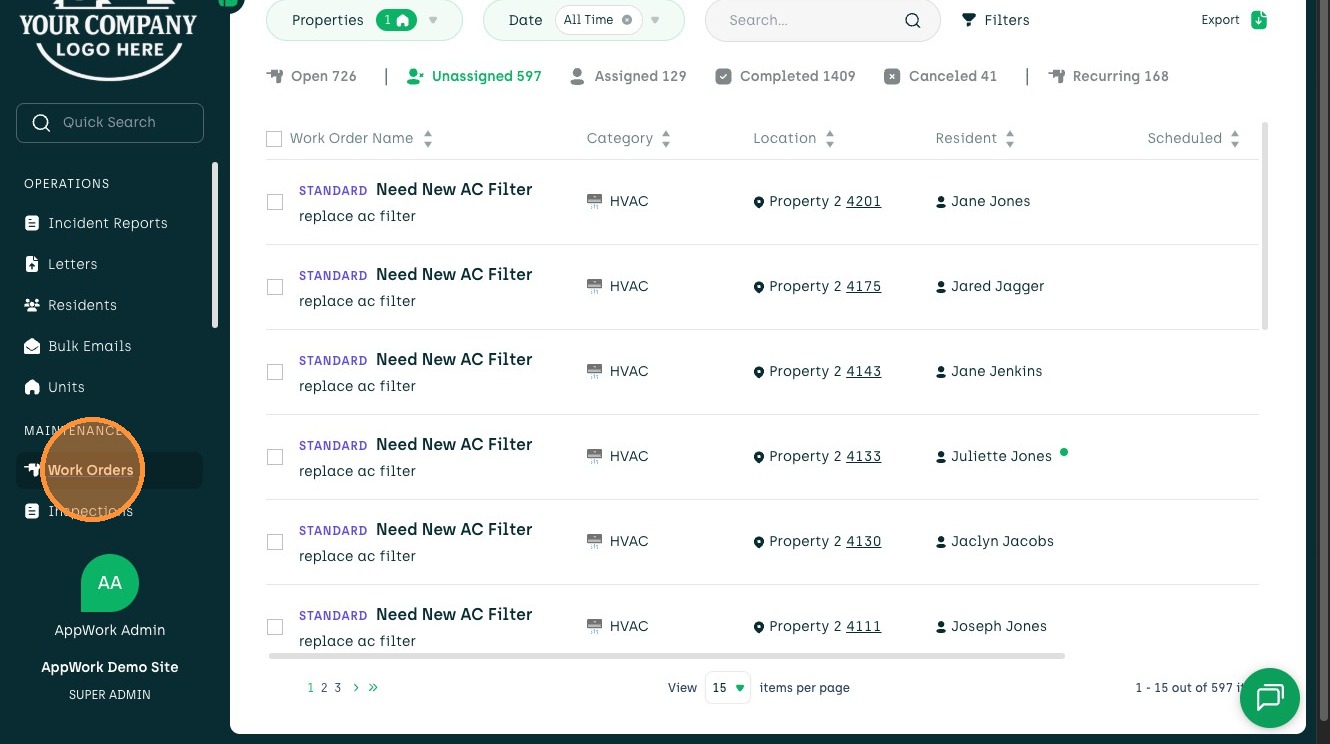Check the box for Joseph Jones work order
The height and width of the screenshot is (744, 1330).
point(275,627)
